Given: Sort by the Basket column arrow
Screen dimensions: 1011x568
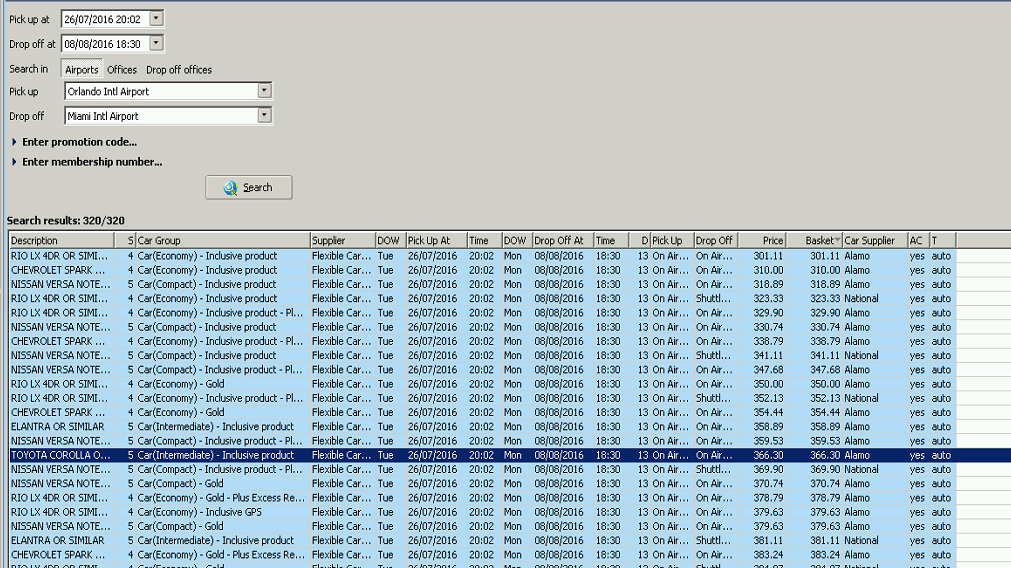Looking at the screenshot, I should tap(837, 241).
